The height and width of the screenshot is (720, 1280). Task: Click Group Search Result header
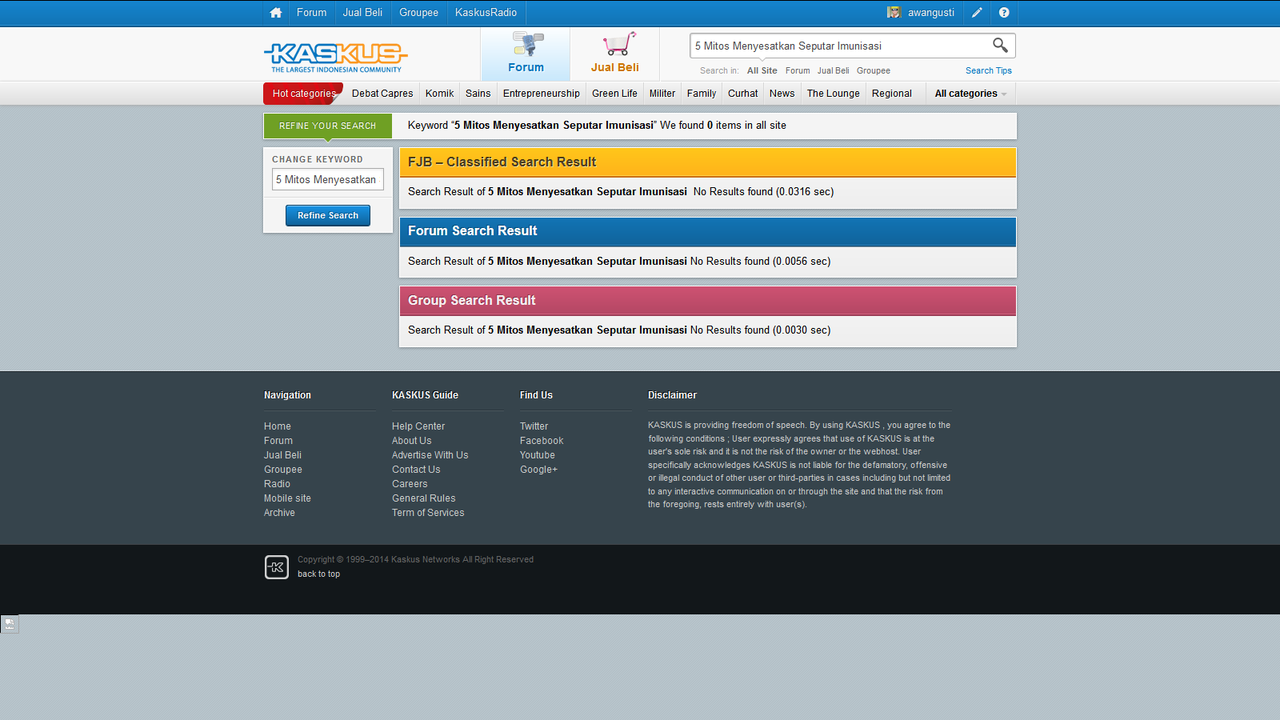tap(707, 300)
